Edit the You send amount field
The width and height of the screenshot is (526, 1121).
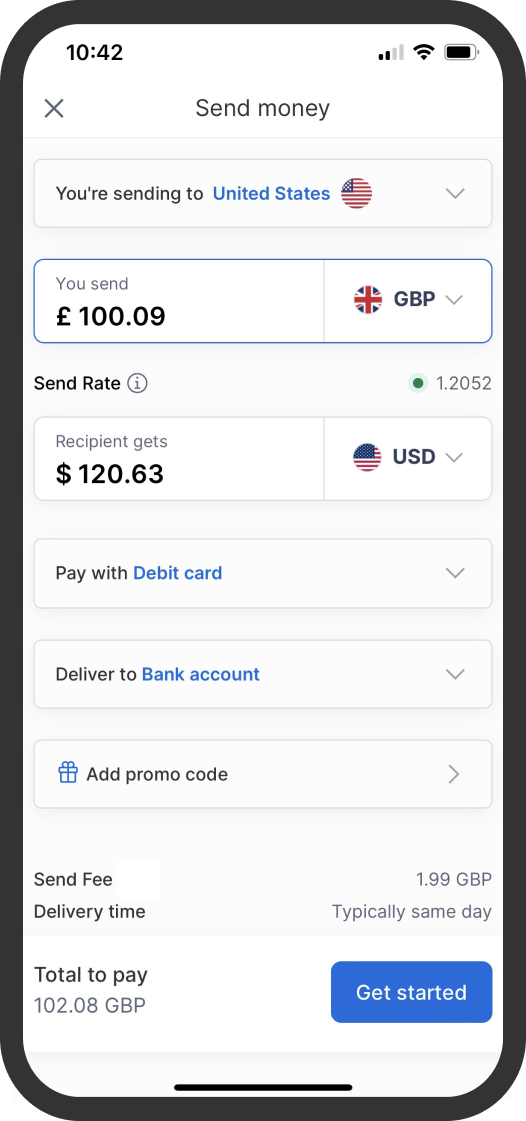pyautogui.click(x=179, y=301)
